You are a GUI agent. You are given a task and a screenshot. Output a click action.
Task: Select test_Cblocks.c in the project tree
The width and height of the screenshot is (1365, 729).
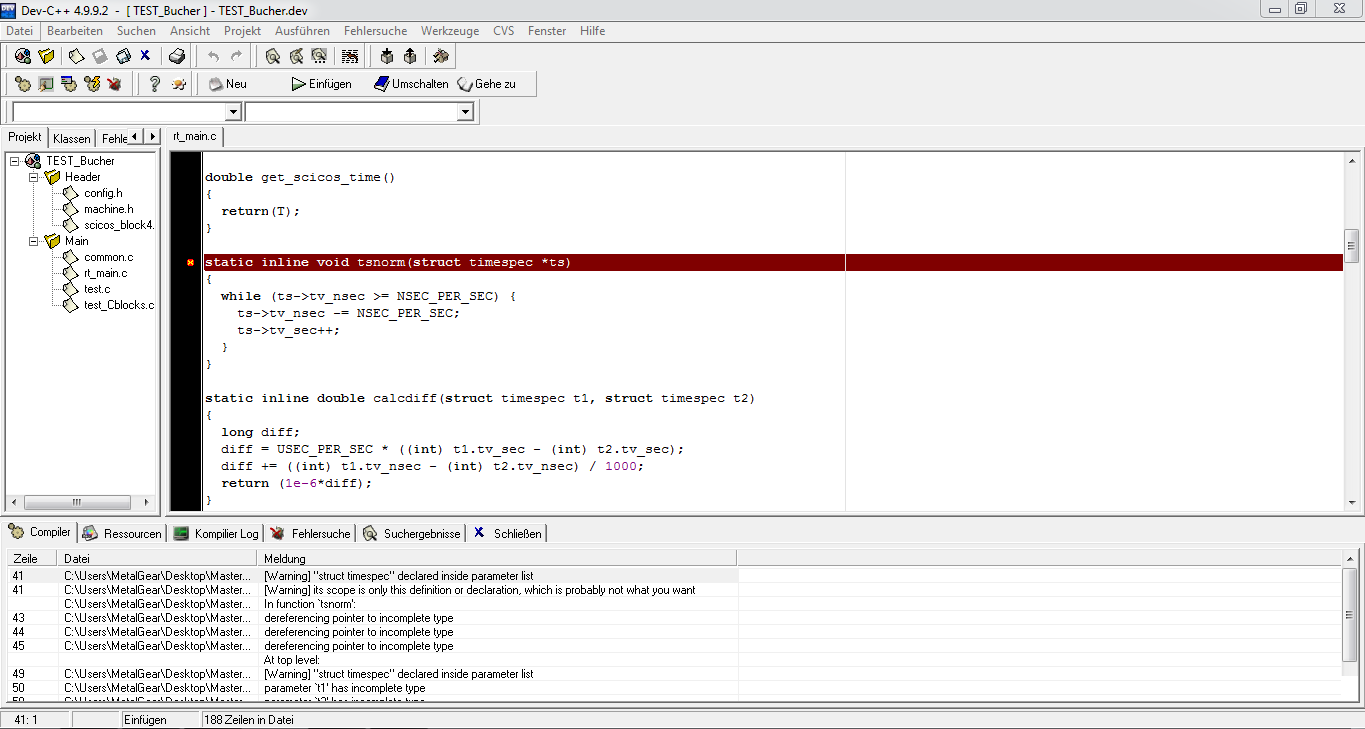(x=118, y=305)
